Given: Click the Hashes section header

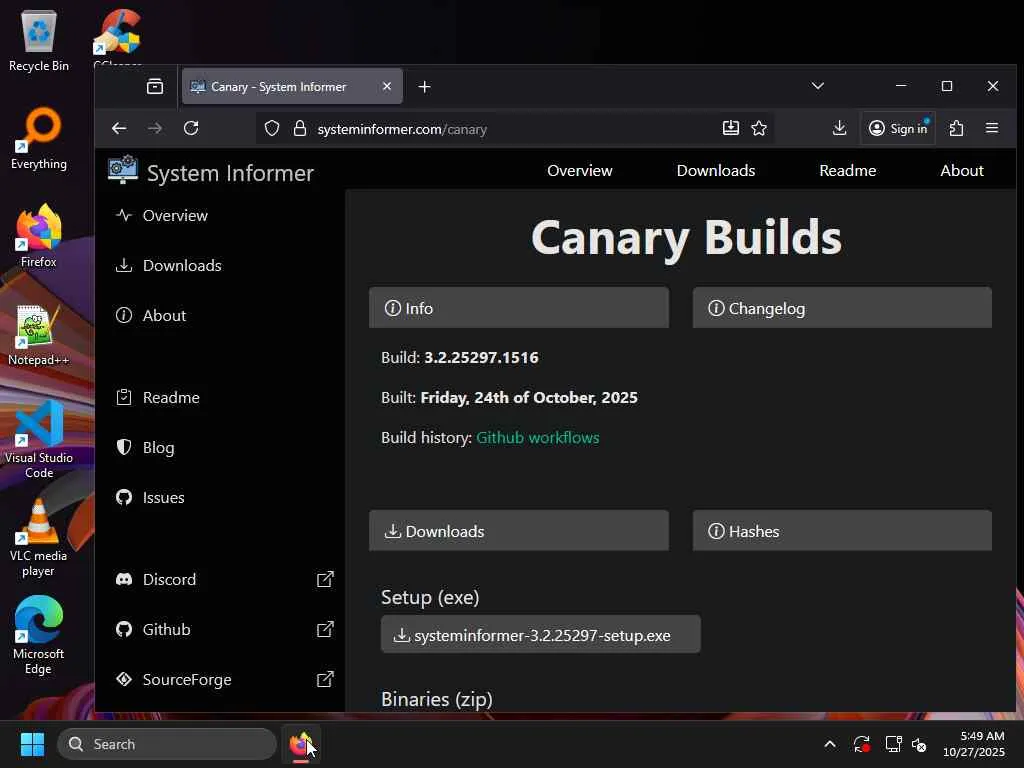Looking at the screenshot, I should (x=842, y=531).
